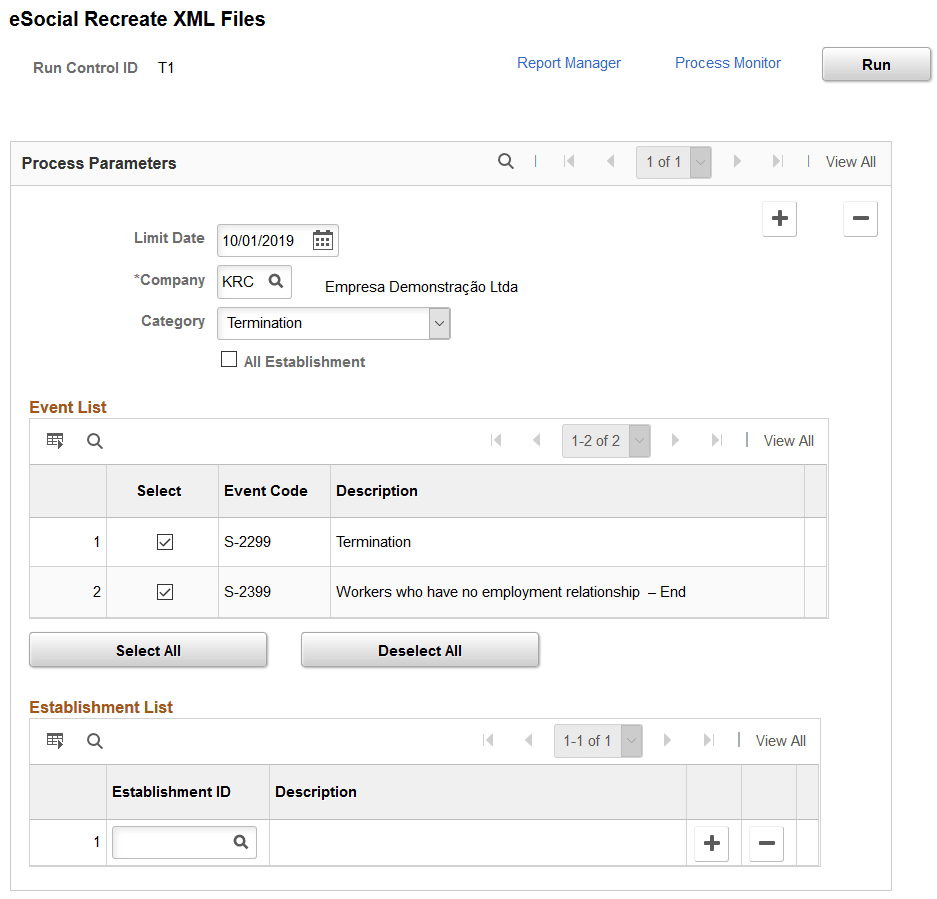Click View All in the Event List

(788, 440)
